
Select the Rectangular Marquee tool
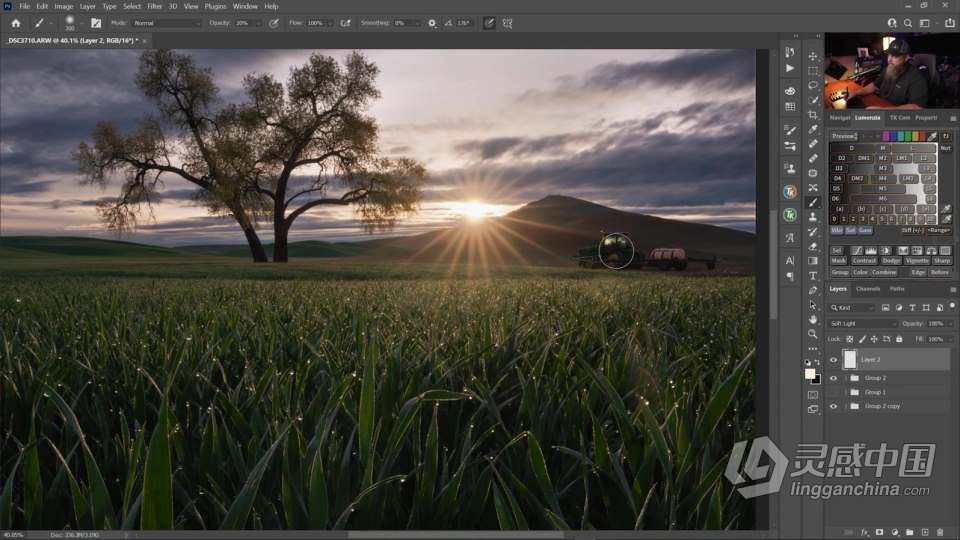pyautogui.click(x=813, y=71)
